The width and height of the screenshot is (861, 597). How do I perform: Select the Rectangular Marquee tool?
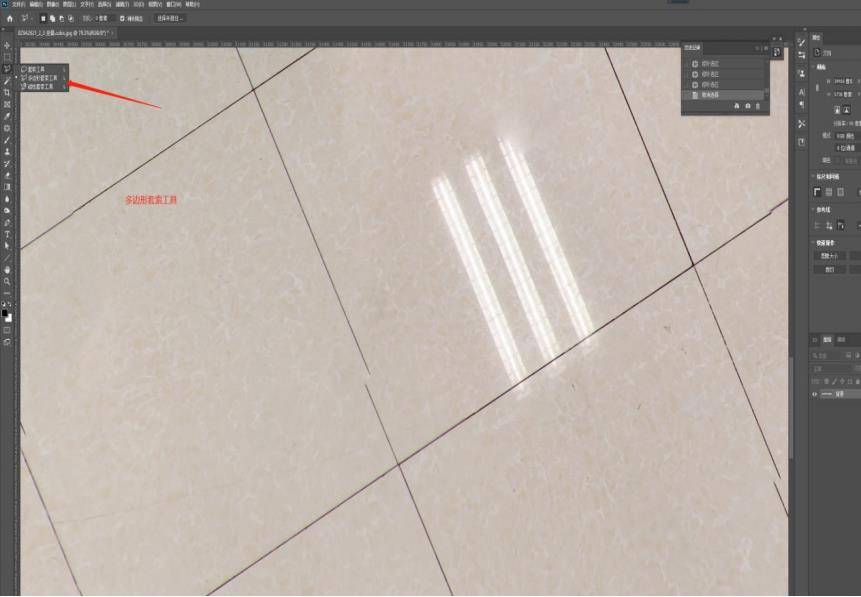[x=7, y=57]
